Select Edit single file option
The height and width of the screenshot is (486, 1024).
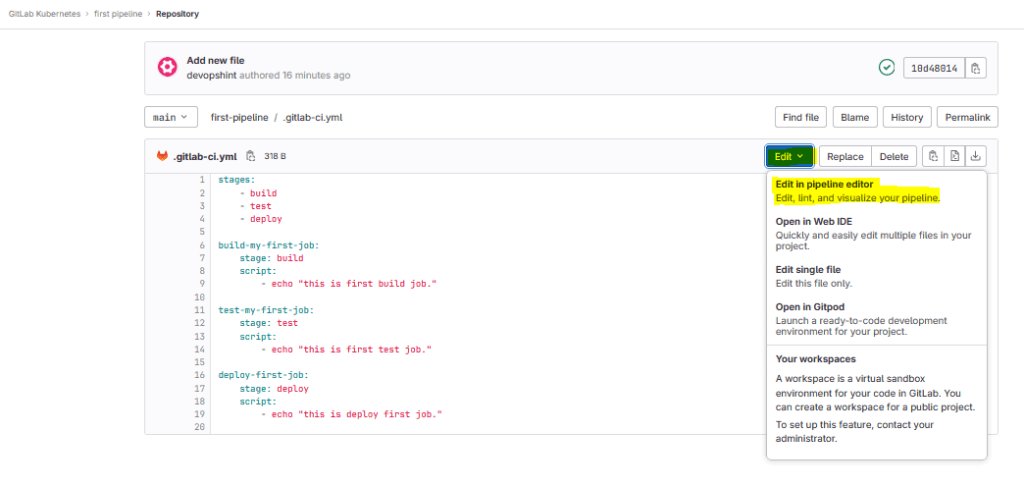coord(808,269)
